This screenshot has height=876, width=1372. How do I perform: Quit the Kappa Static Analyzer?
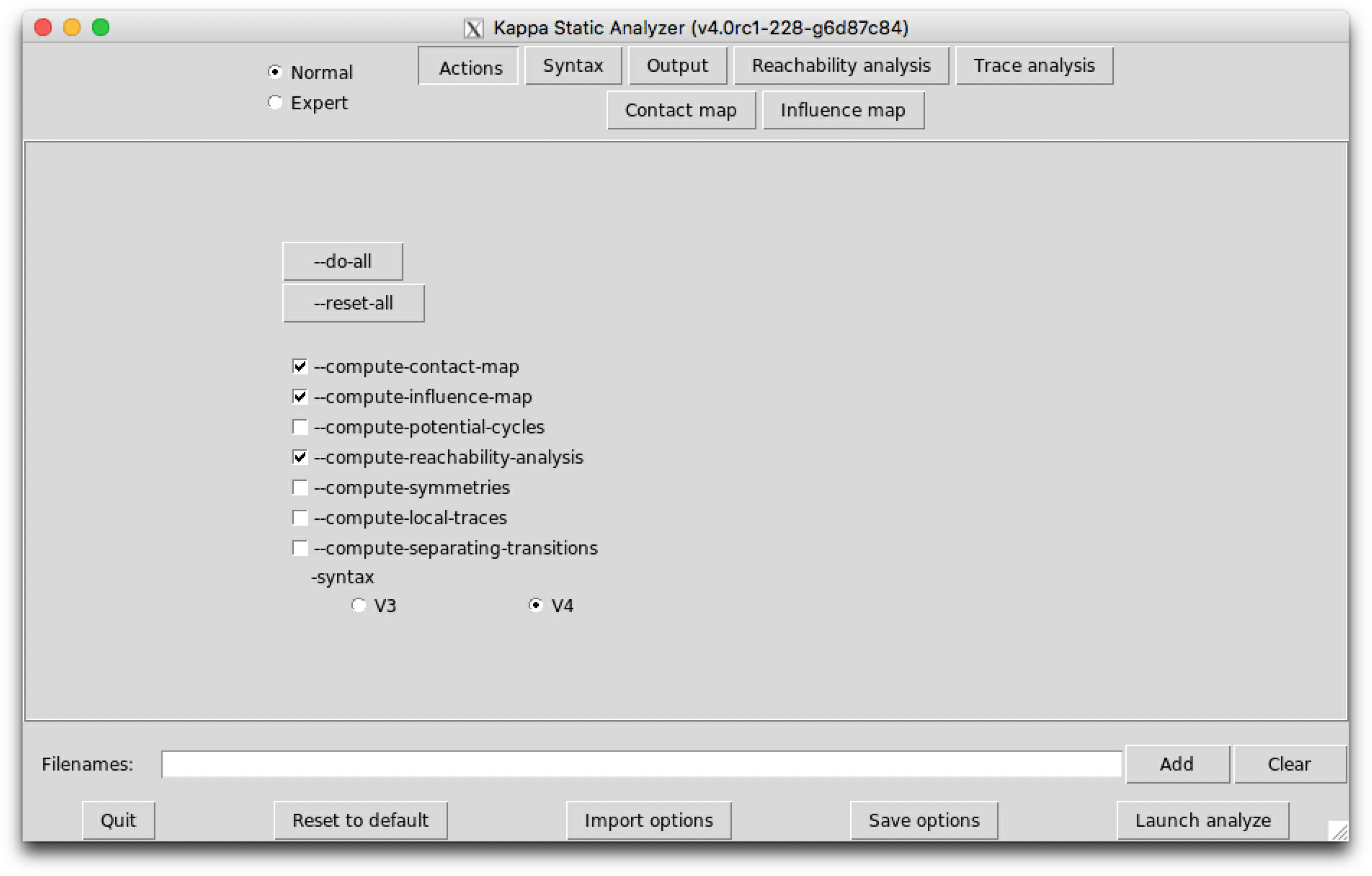(x=119, y=821)
